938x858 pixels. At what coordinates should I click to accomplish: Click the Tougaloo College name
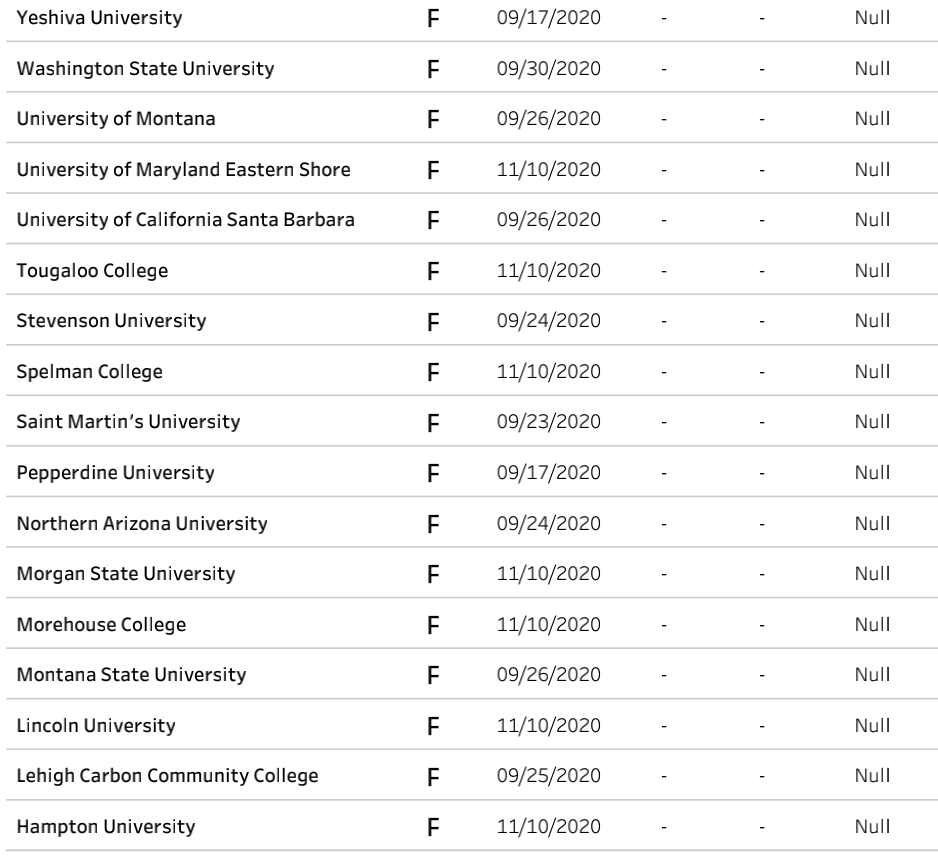pos(92,271)
